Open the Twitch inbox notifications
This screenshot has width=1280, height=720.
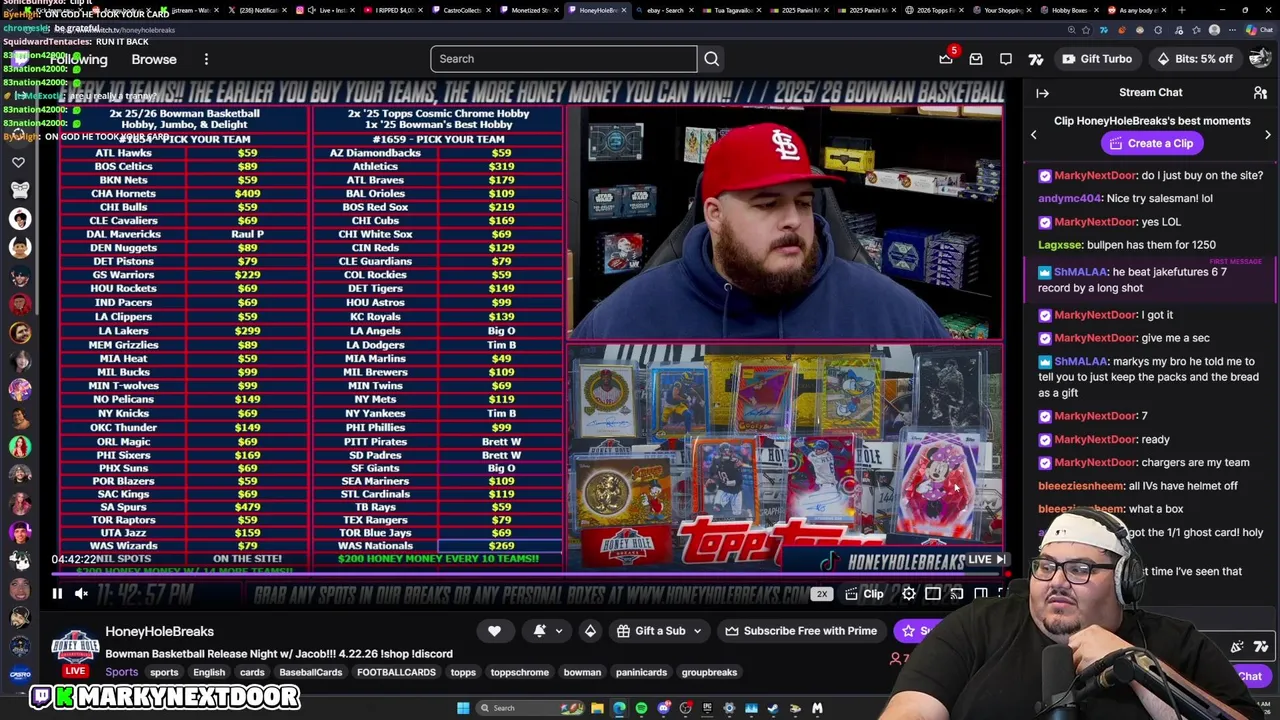[x=976, y=59]
